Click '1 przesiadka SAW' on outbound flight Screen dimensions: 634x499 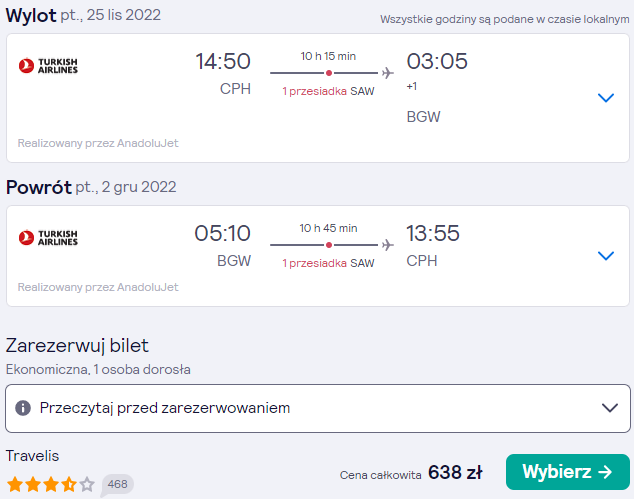coord(328,91)
